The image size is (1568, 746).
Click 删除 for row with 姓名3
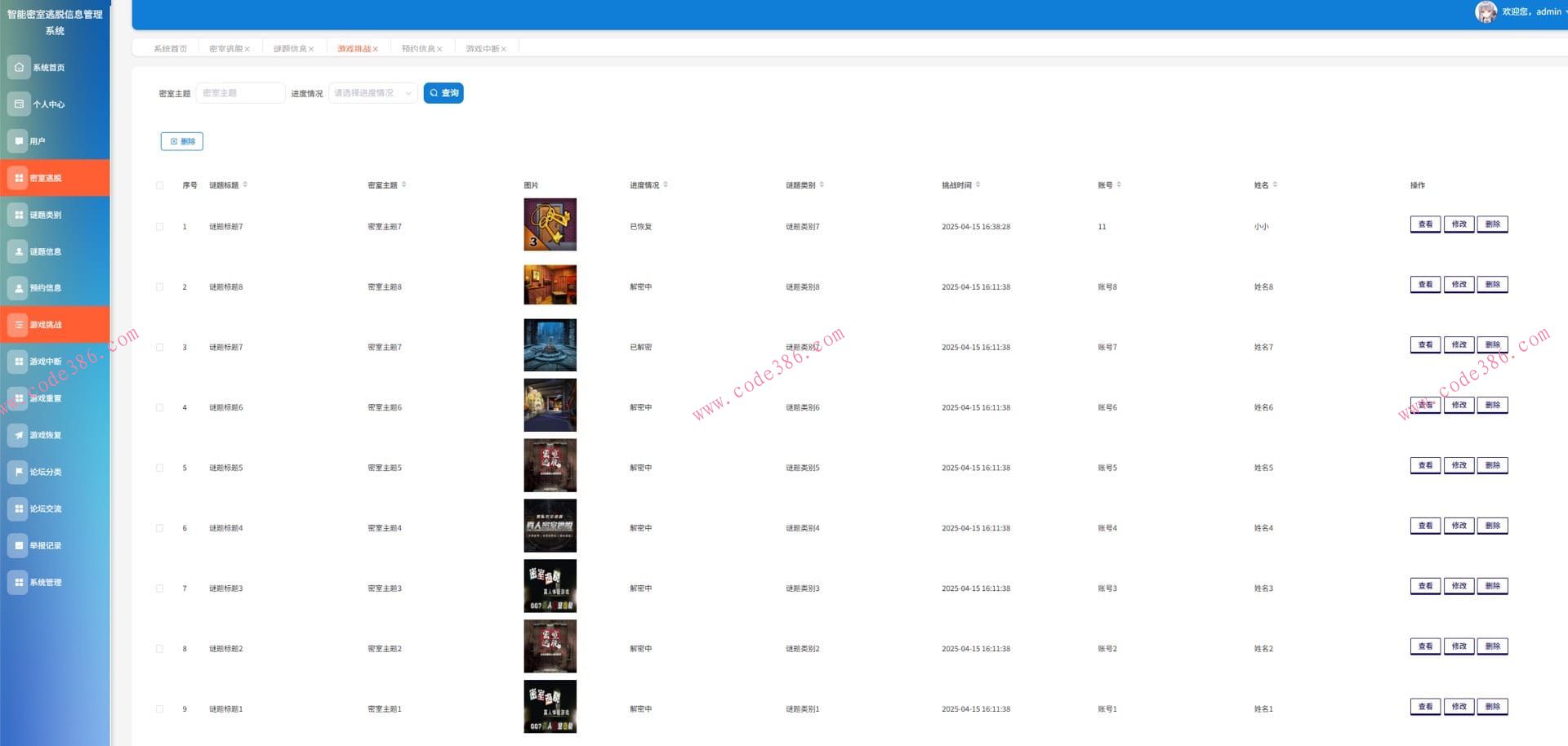pyautogui.click(x=1492, y=586)
